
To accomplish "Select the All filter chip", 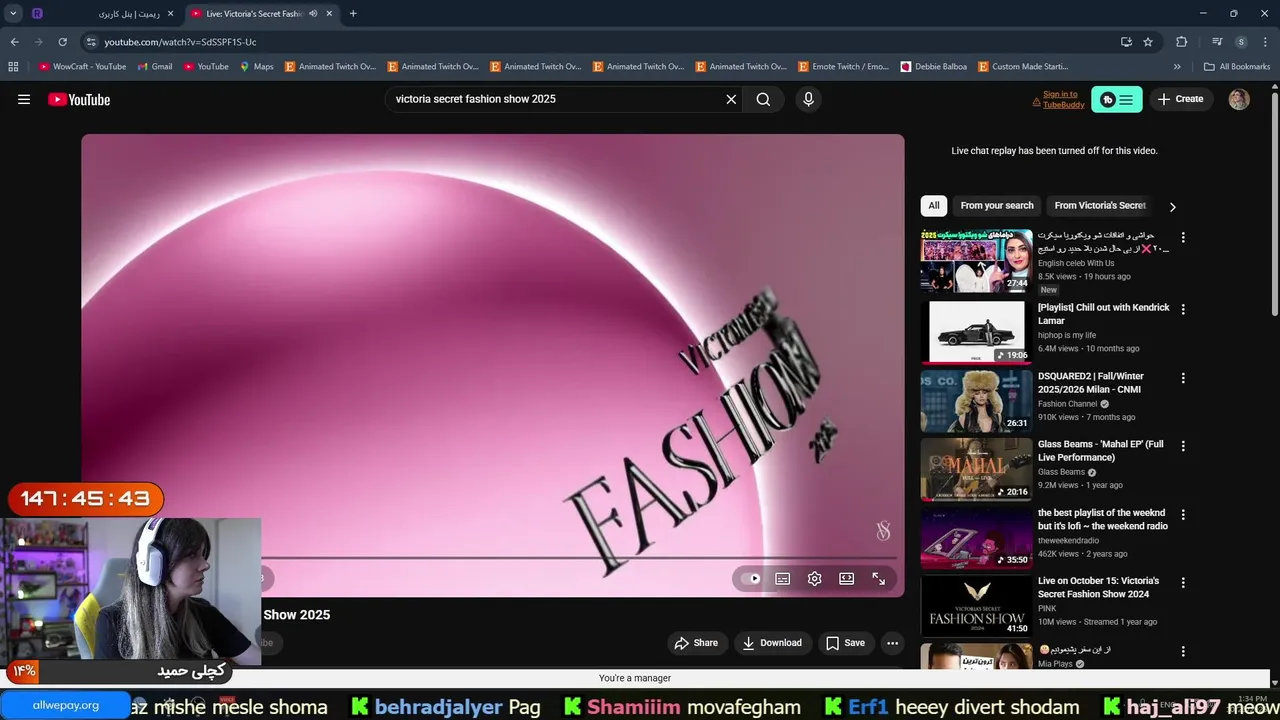I will point(934,206).
